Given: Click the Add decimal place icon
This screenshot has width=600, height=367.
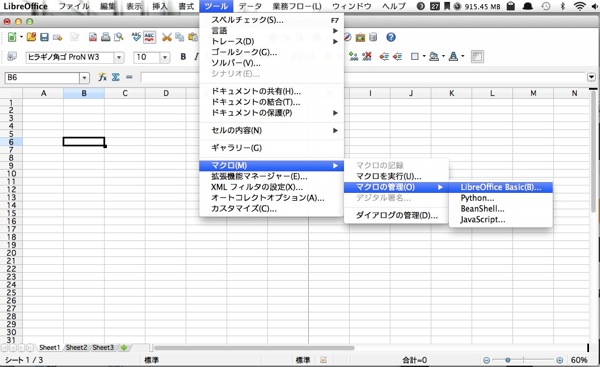Looking at the screenshot, I should coord(354,57).
